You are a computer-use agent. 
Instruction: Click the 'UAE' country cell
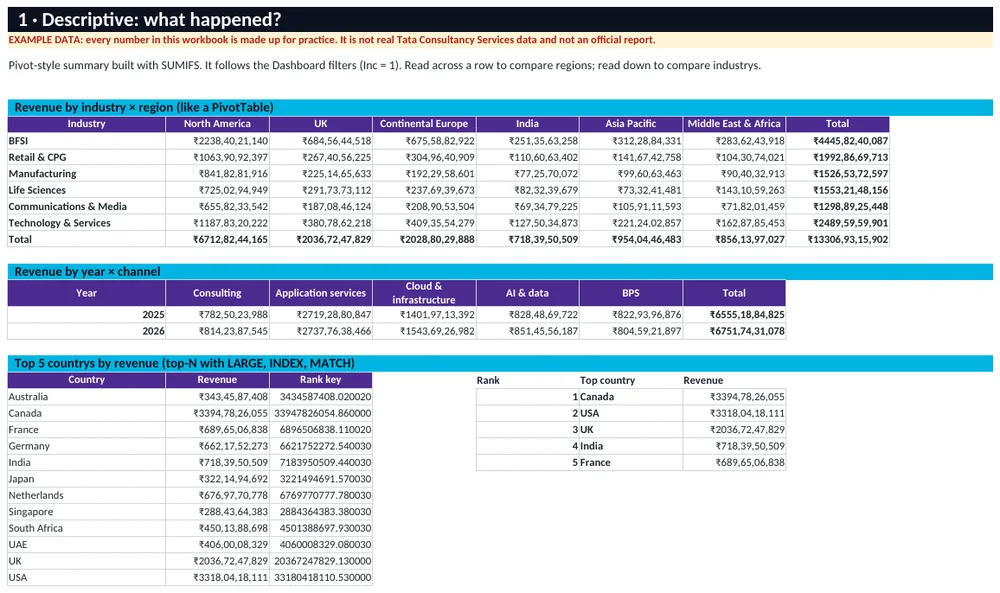[86, 545]
